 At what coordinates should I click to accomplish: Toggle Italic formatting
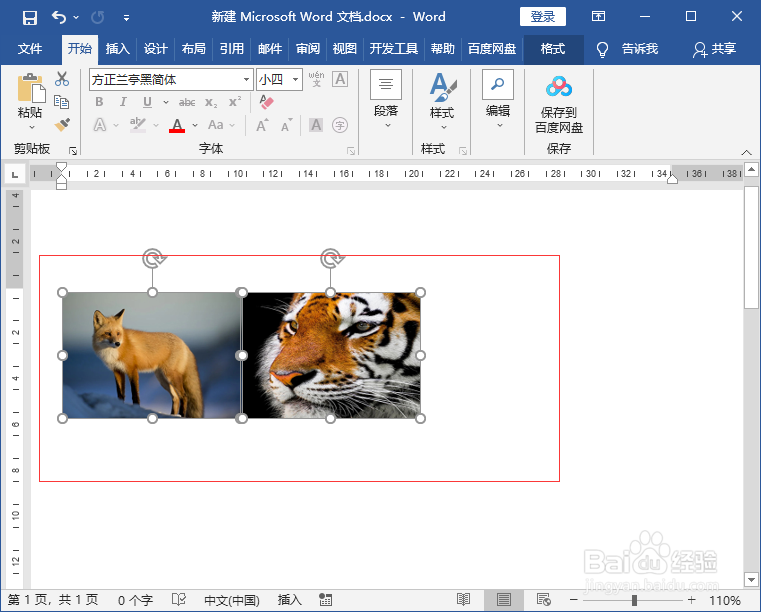(123, 102)
